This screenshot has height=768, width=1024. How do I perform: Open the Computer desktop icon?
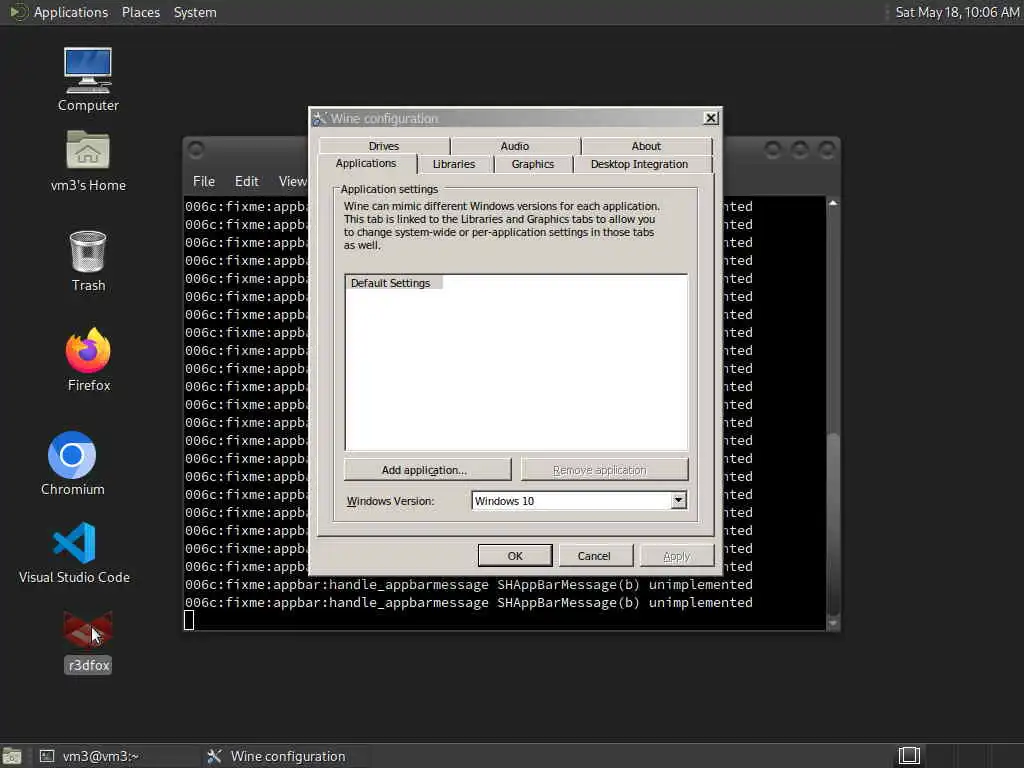pyautogui.click(x=88, y=71)
